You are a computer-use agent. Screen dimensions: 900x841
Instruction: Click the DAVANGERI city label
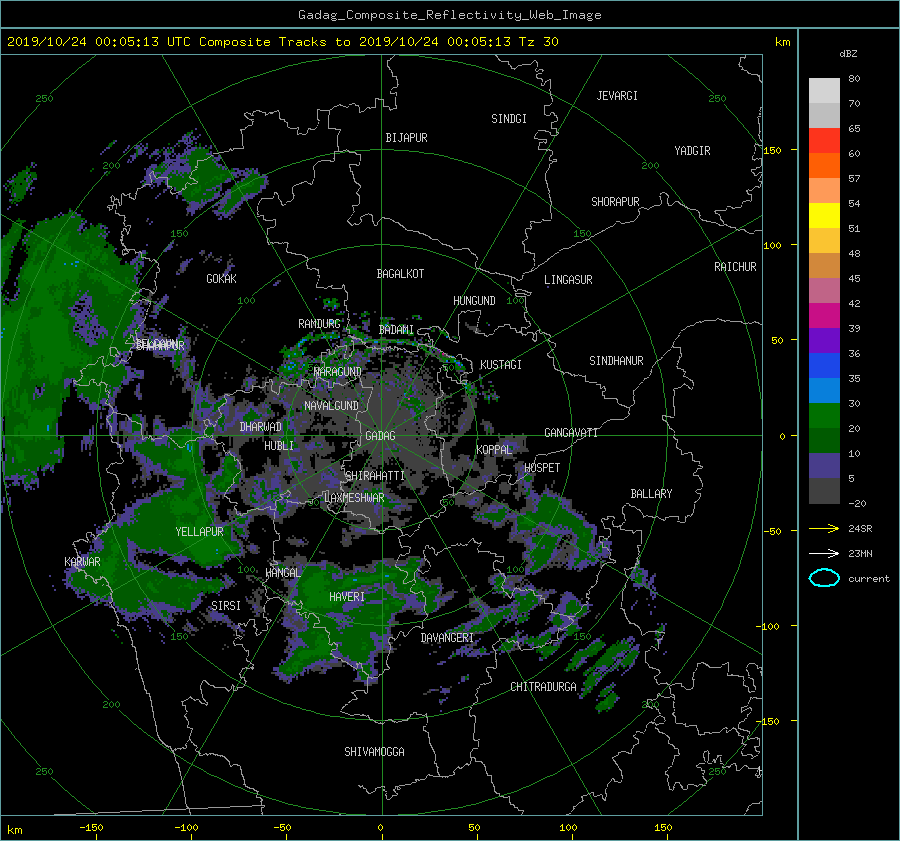pos(447,638)
